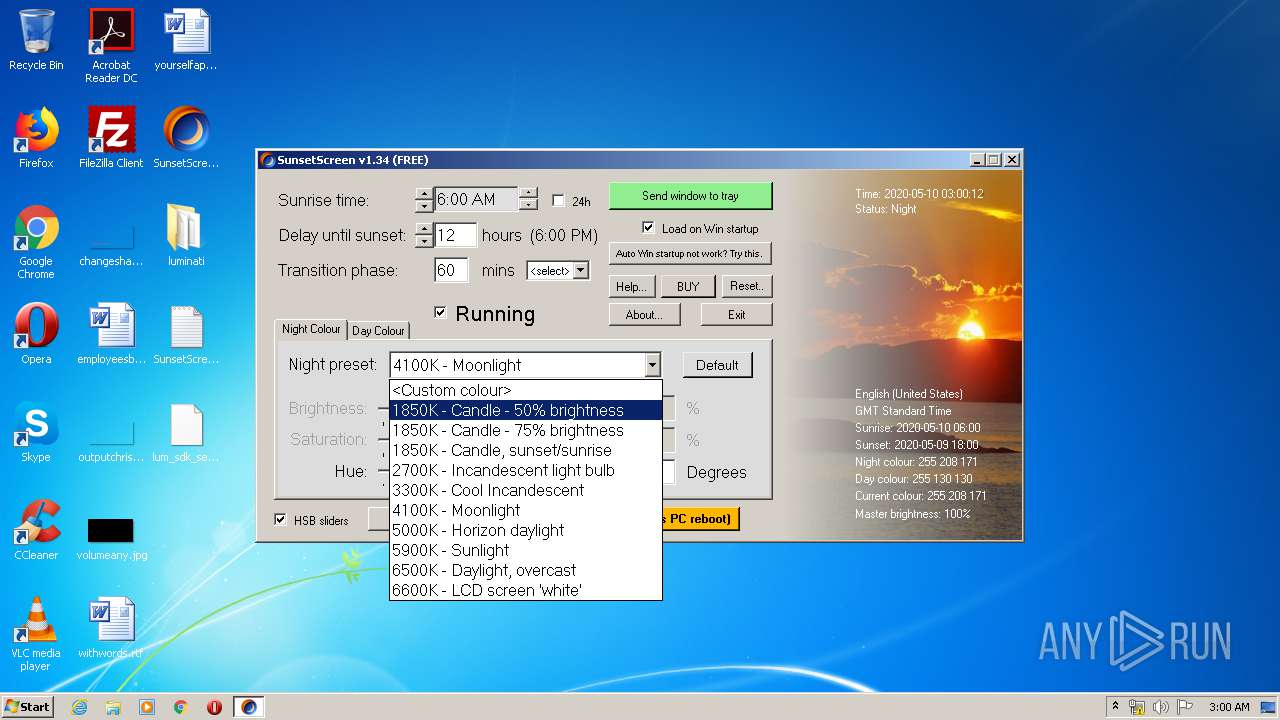Open the luminati folder icon
1280x720 pixels.
(186, 235)
